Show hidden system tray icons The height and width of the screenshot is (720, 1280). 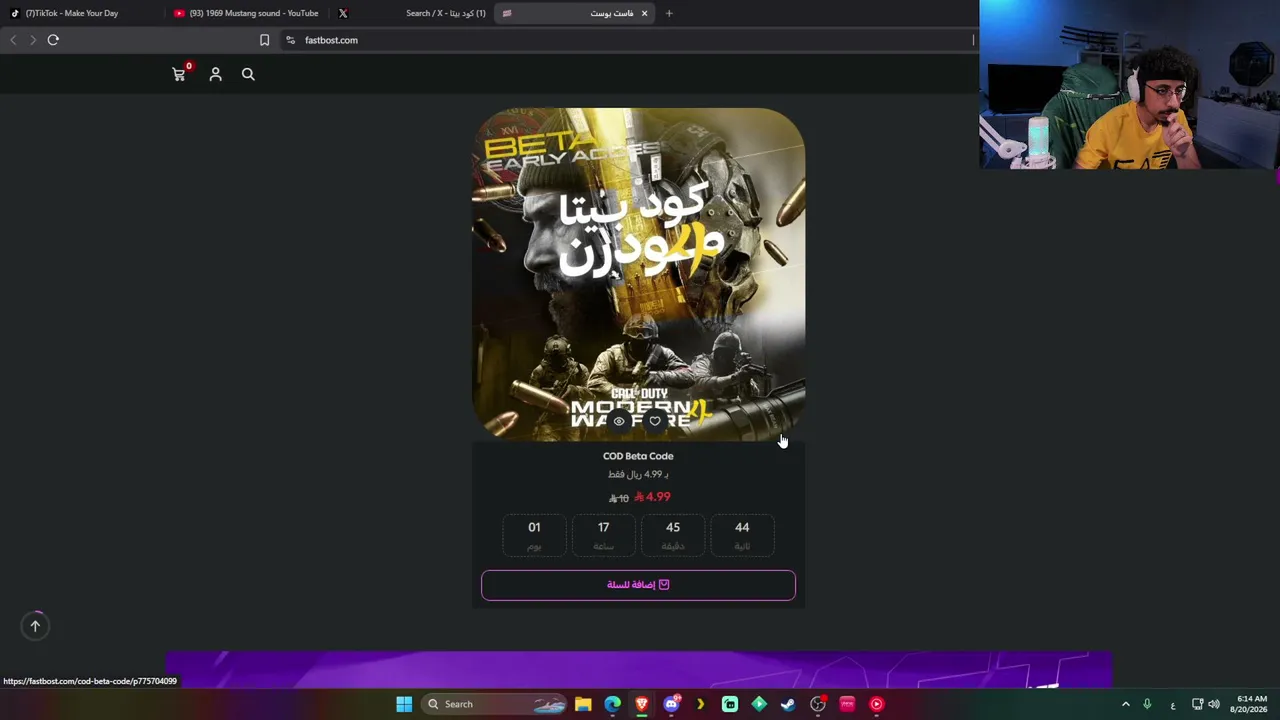pos(1125,704)
